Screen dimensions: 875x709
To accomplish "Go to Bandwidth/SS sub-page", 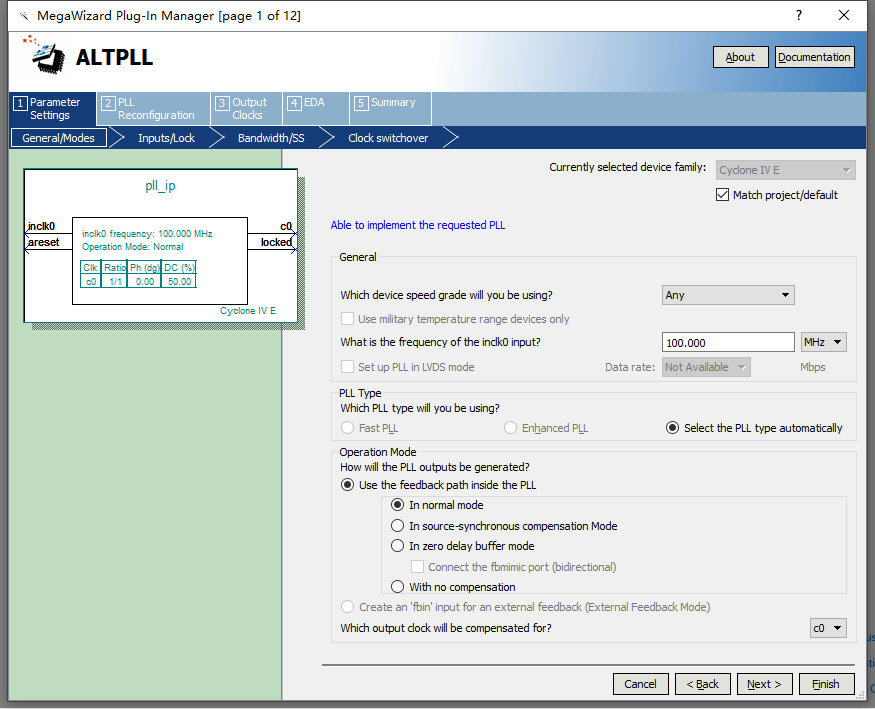I will [271, 138].
